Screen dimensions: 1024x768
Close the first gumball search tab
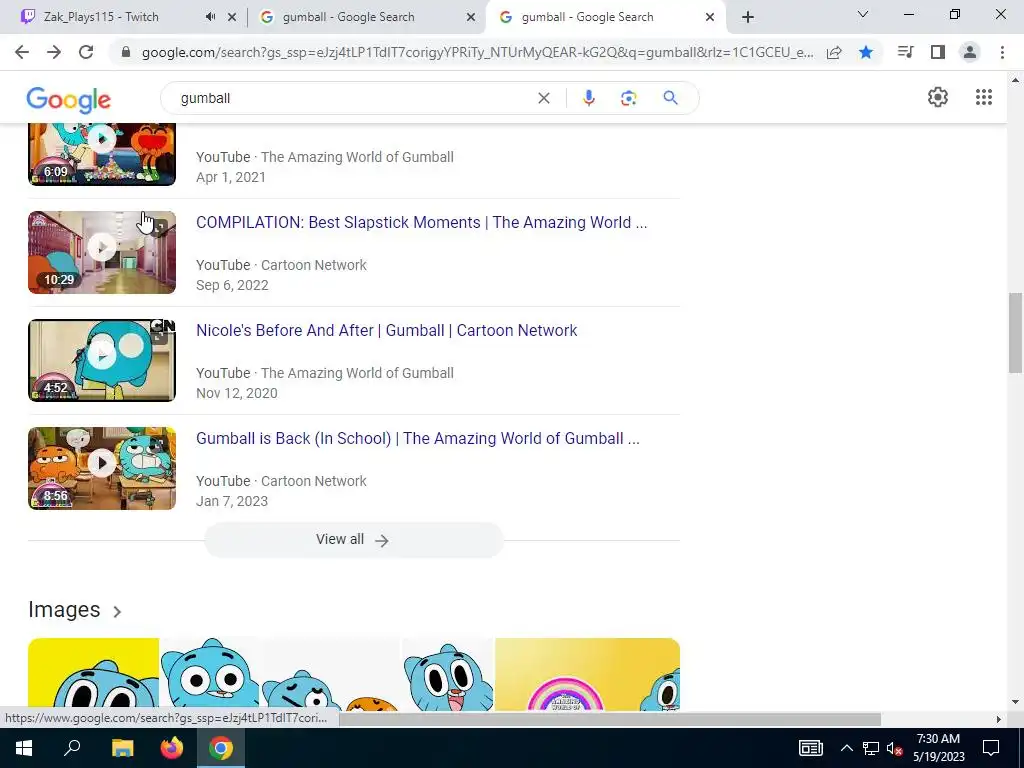(x=471, y=17)
